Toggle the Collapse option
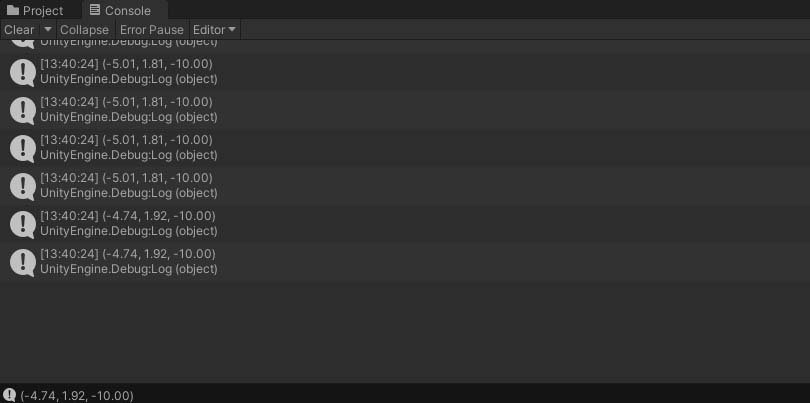This screenshot has width=810, height=403. click(x=84, y=30)
